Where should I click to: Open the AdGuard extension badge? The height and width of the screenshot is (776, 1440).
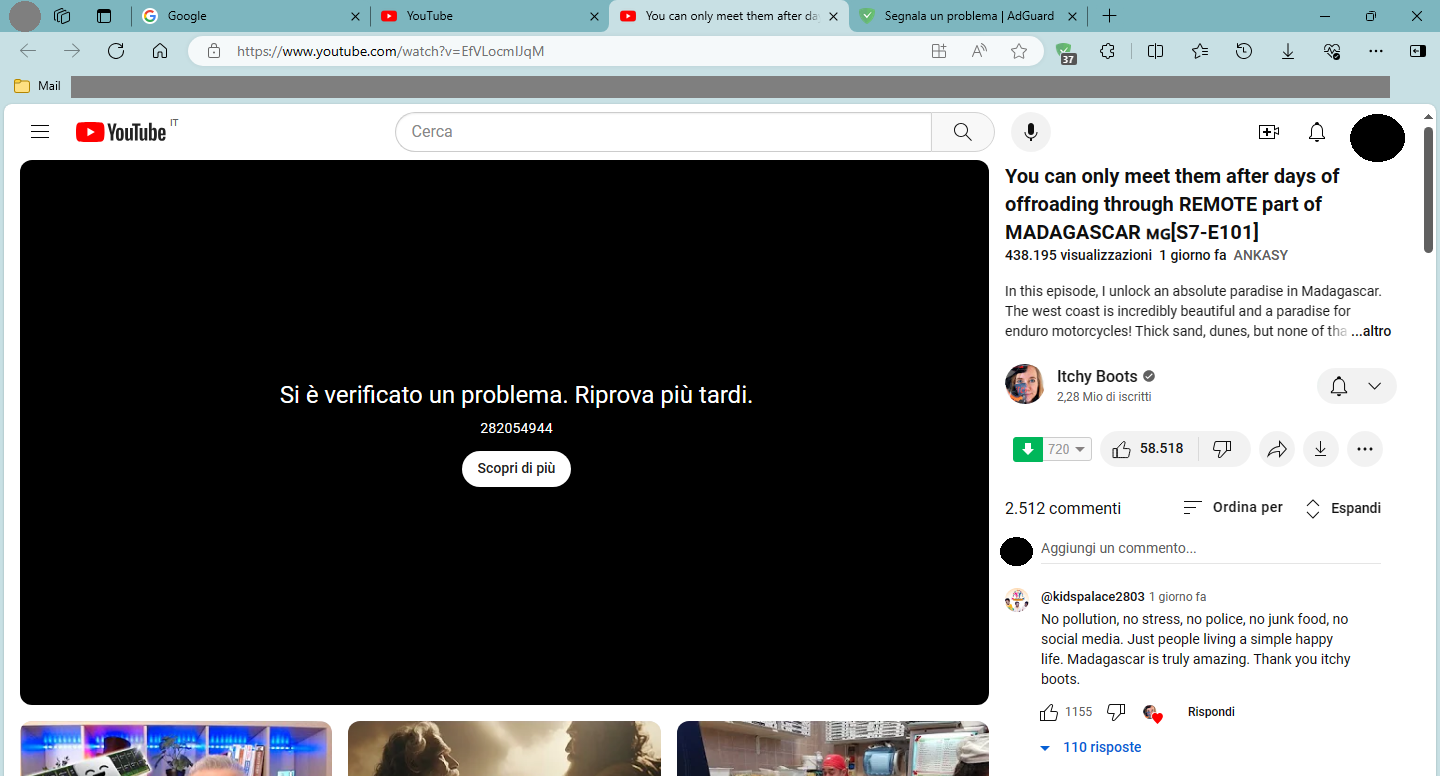[x=1065, y=51]
